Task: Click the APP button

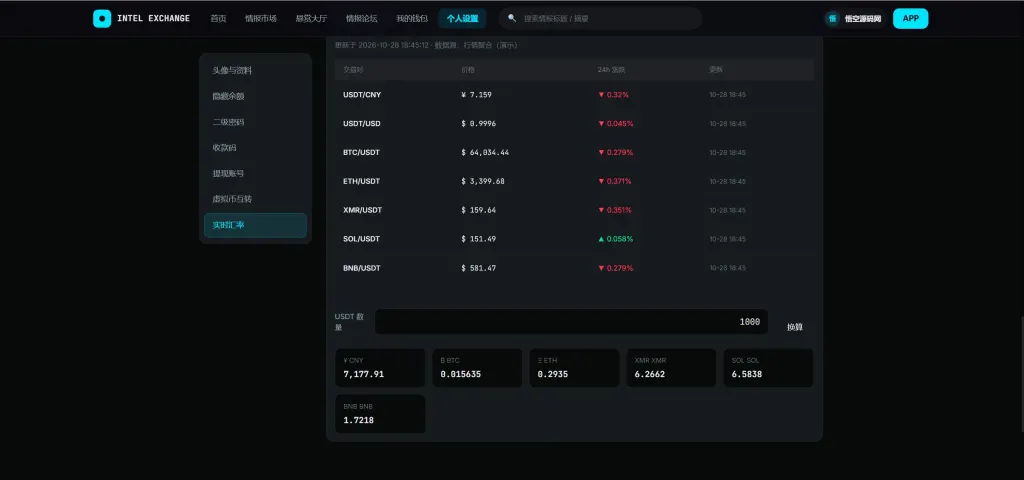Action: click(910, 18)
